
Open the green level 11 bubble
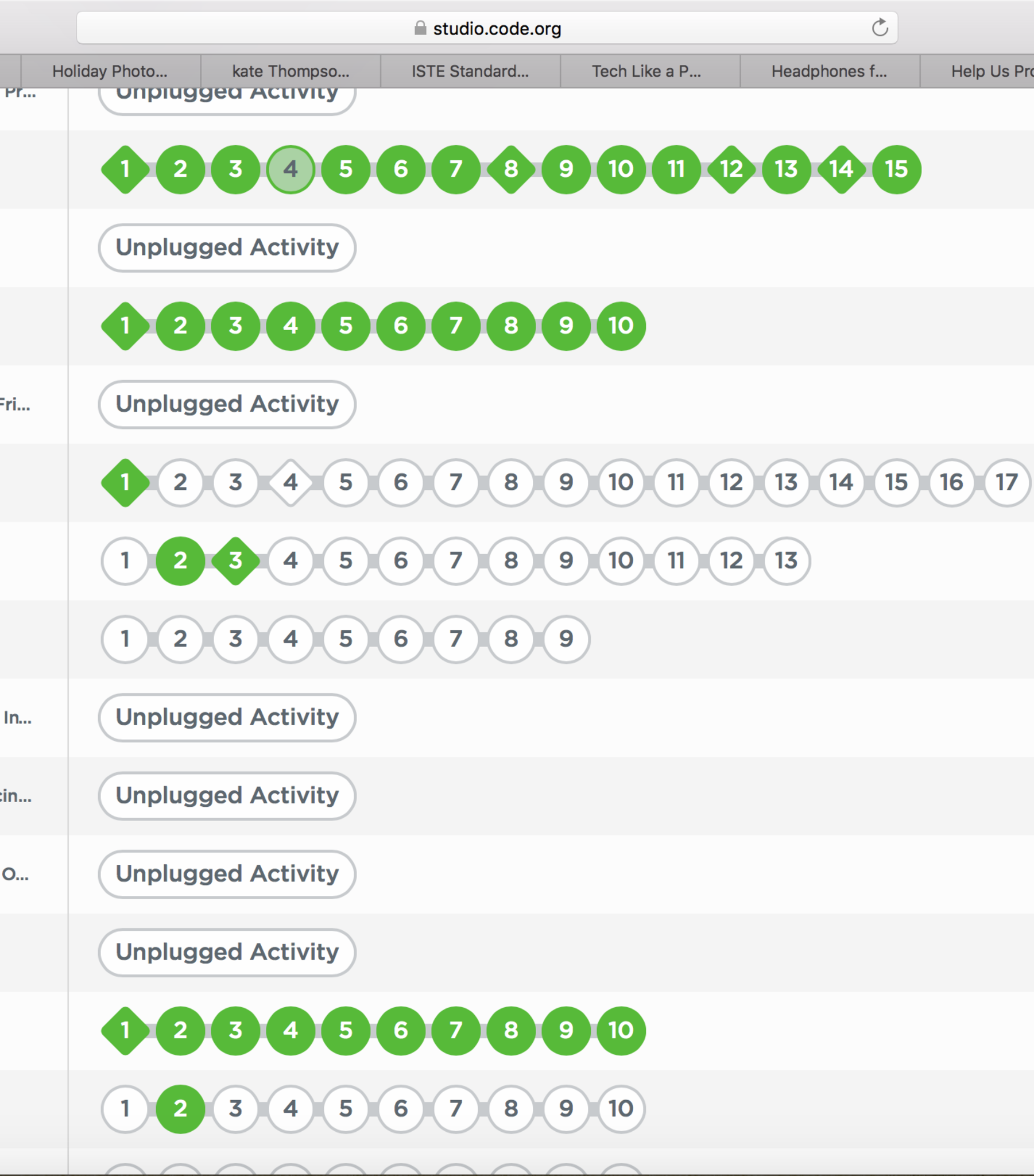point(676,169)
